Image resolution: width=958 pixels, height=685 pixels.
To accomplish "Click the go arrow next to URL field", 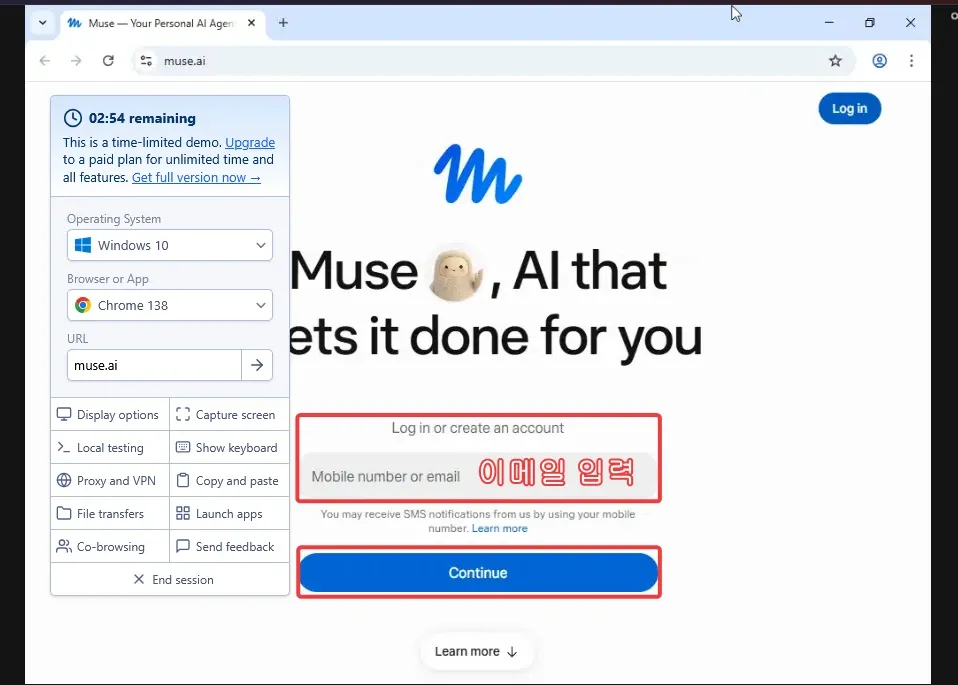I will pos(257,365).
